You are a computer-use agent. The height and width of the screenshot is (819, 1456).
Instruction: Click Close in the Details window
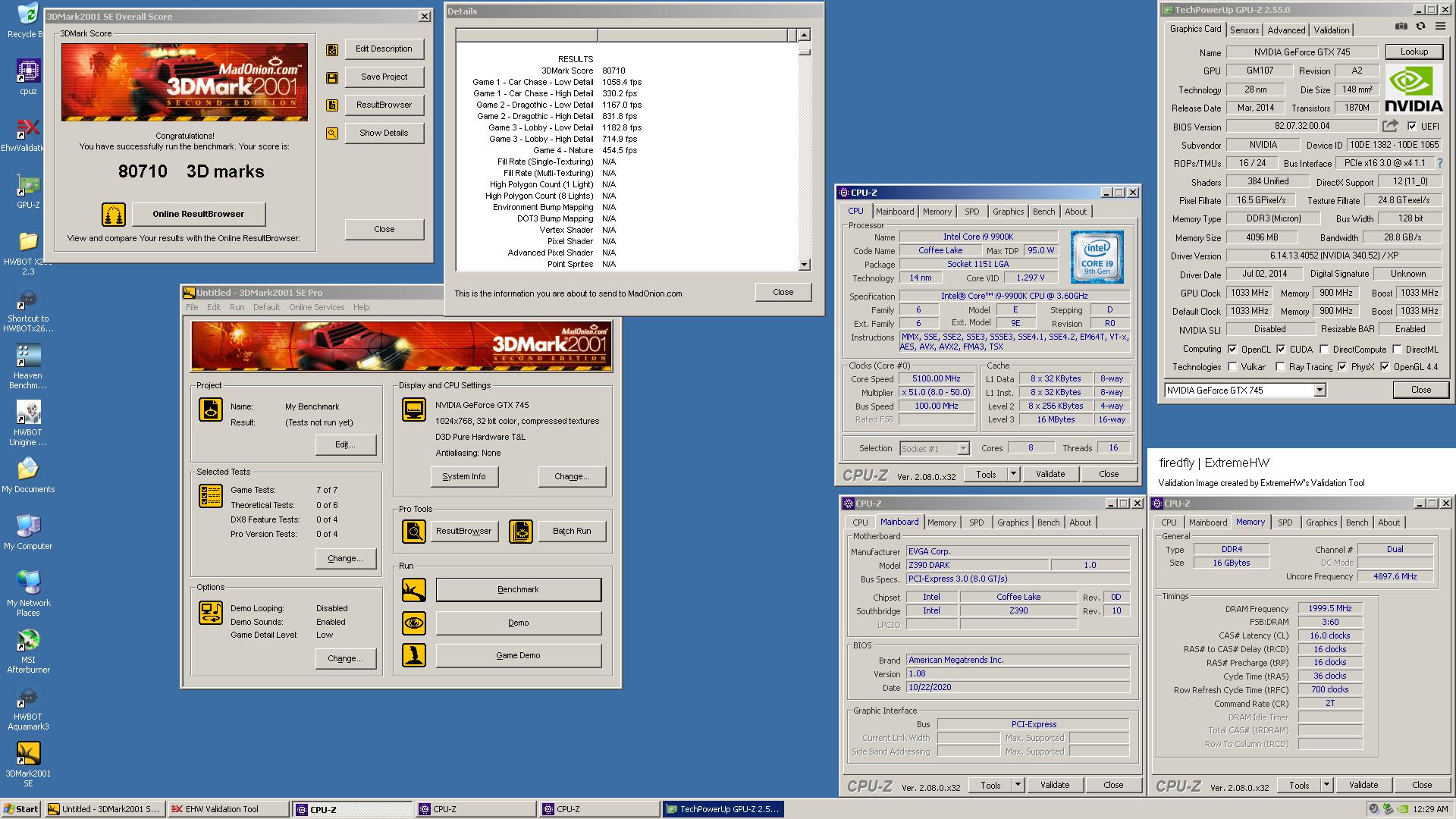(783, 292)
